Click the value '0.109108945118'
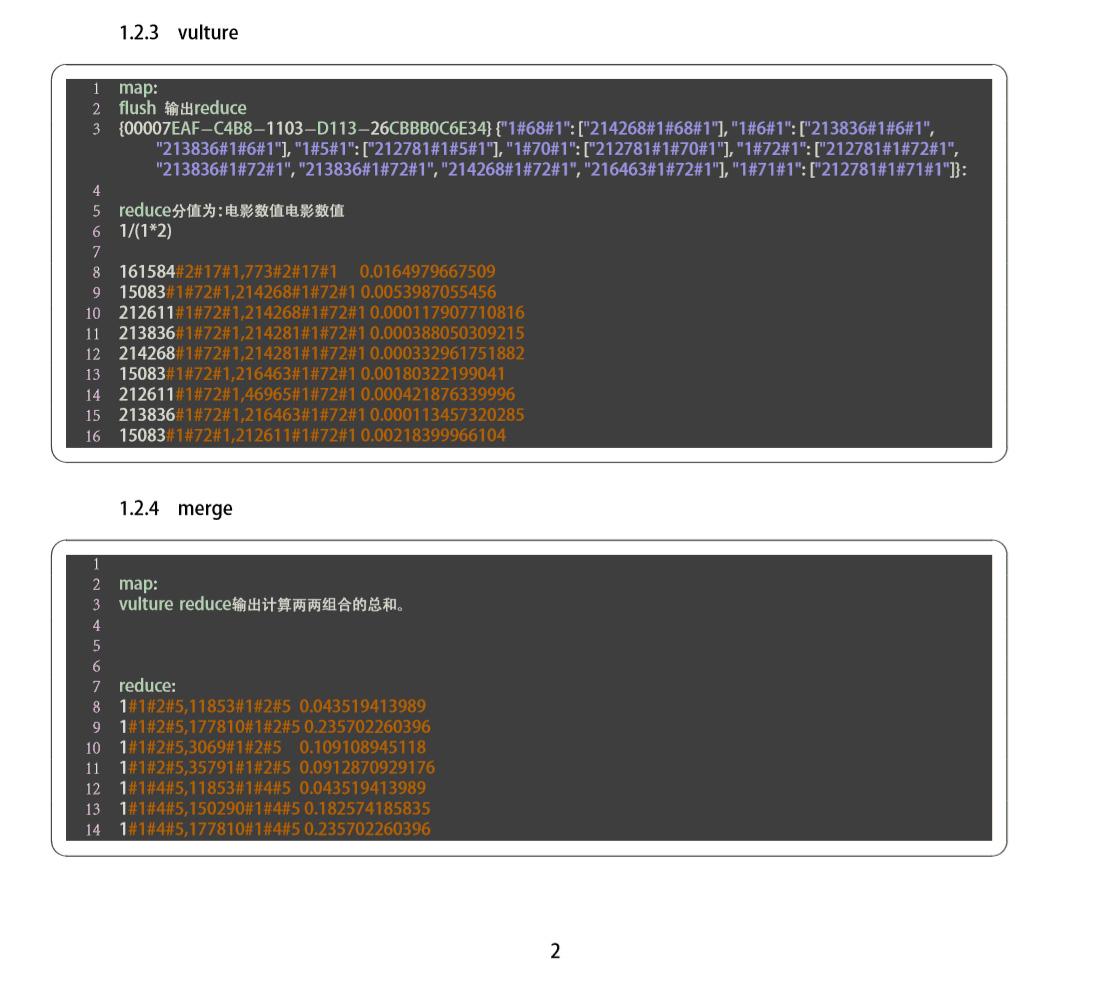 point(362,747)
